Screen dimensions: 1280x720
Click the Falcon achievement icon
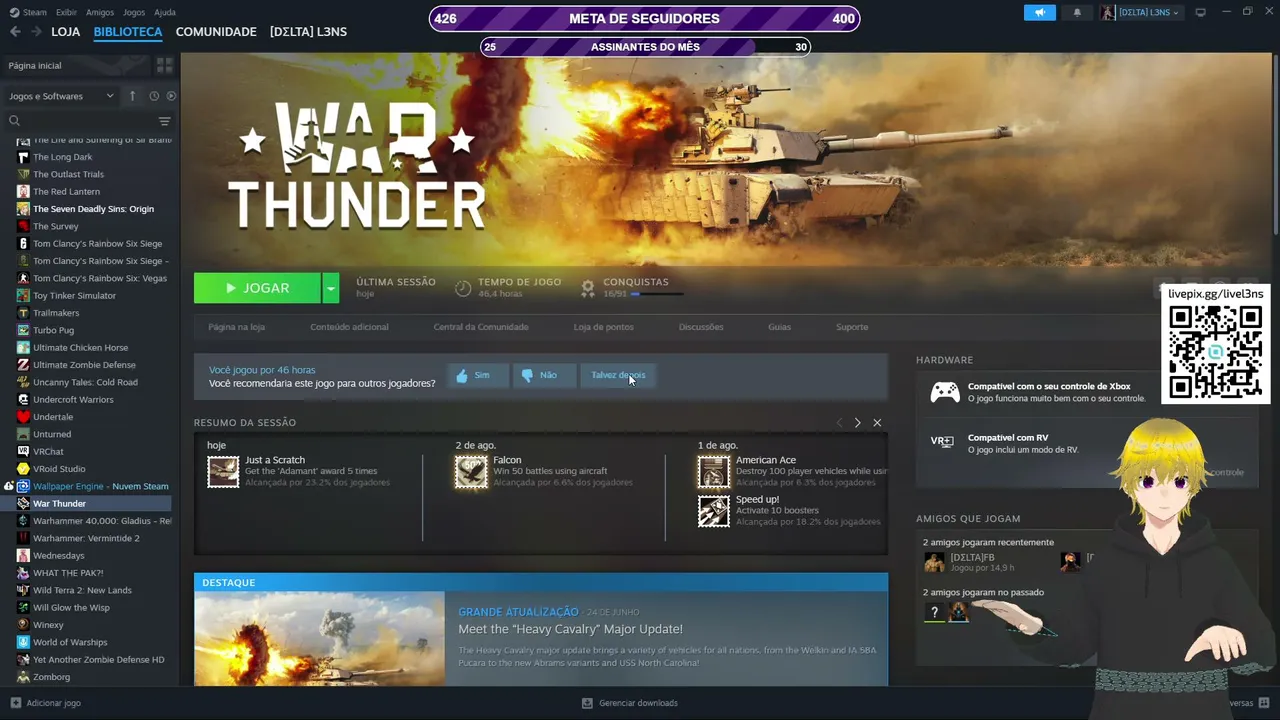pyautogui.click(x=471, y=472)
